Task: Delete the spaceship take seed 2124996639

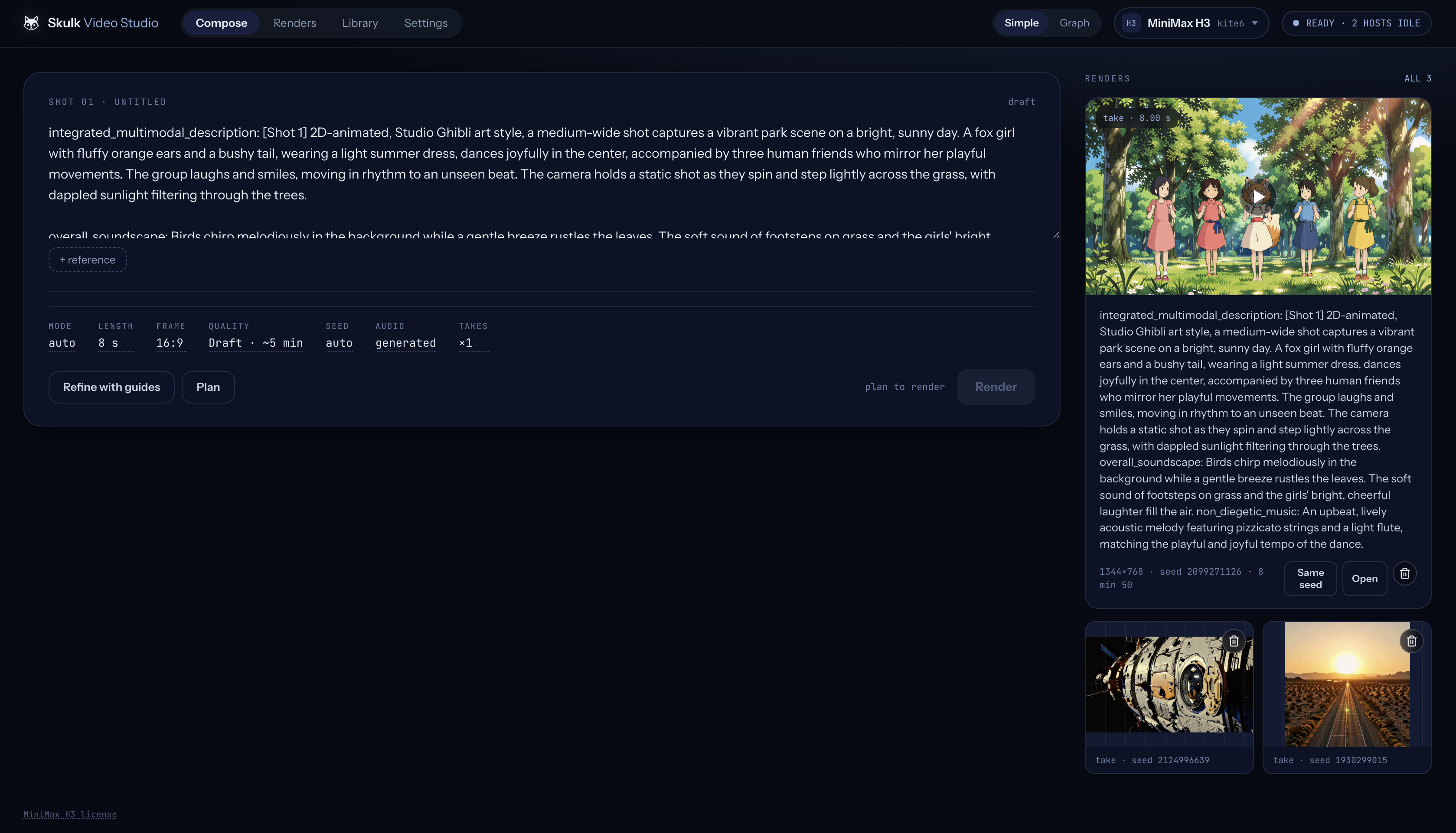Action: tap(1234, 641)
